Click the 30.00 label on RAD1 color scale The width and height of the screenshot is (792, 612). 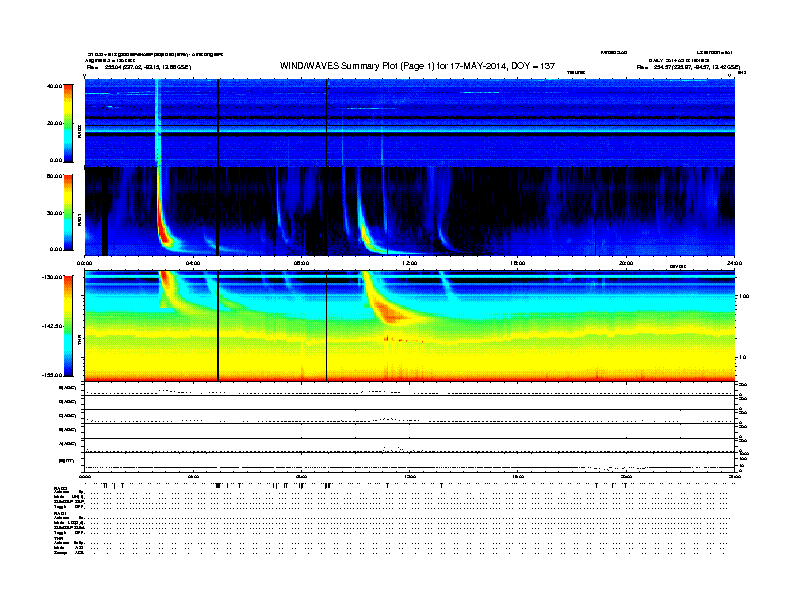tap(54, 213)
